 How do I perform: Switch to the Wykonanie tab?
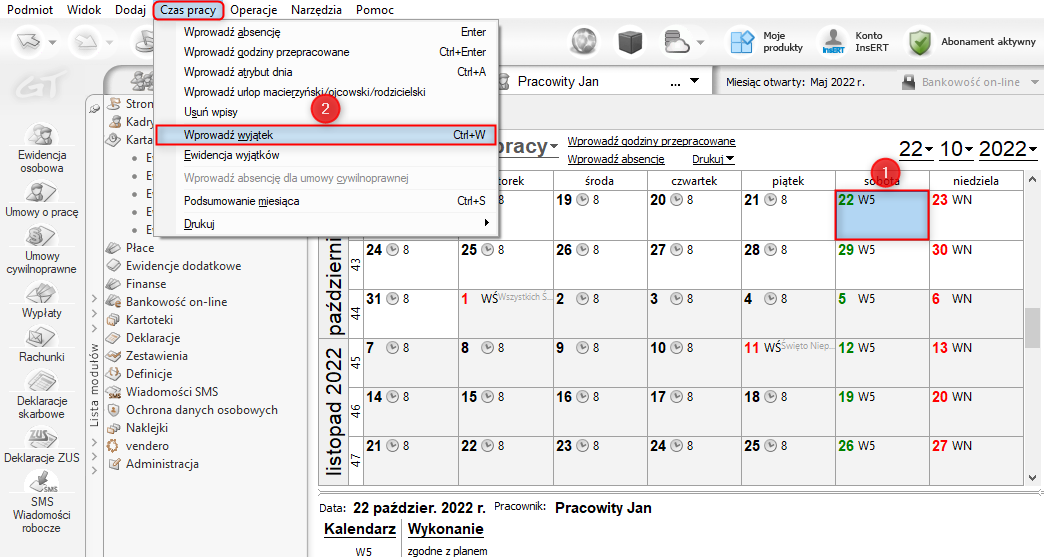point(445,529)
